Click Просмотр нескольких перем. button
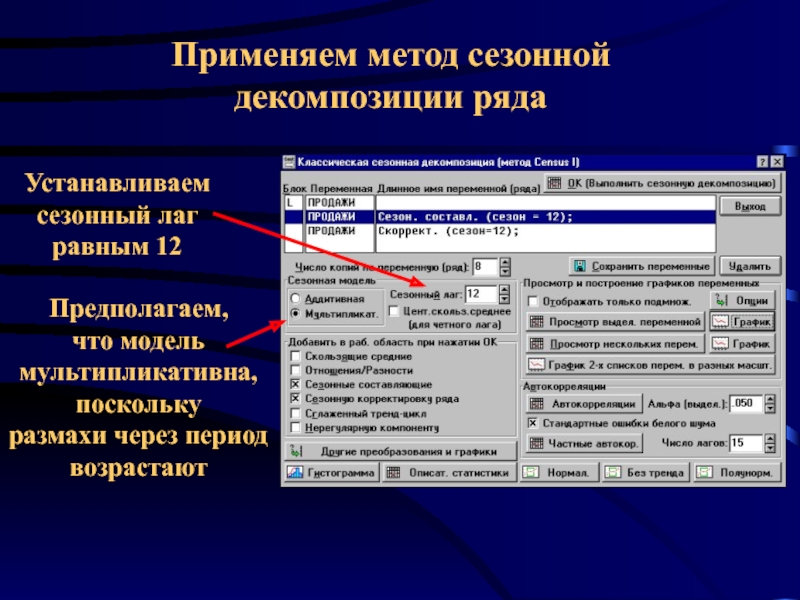800x600 pixels. pyautogui.click(x=615, y=344)
